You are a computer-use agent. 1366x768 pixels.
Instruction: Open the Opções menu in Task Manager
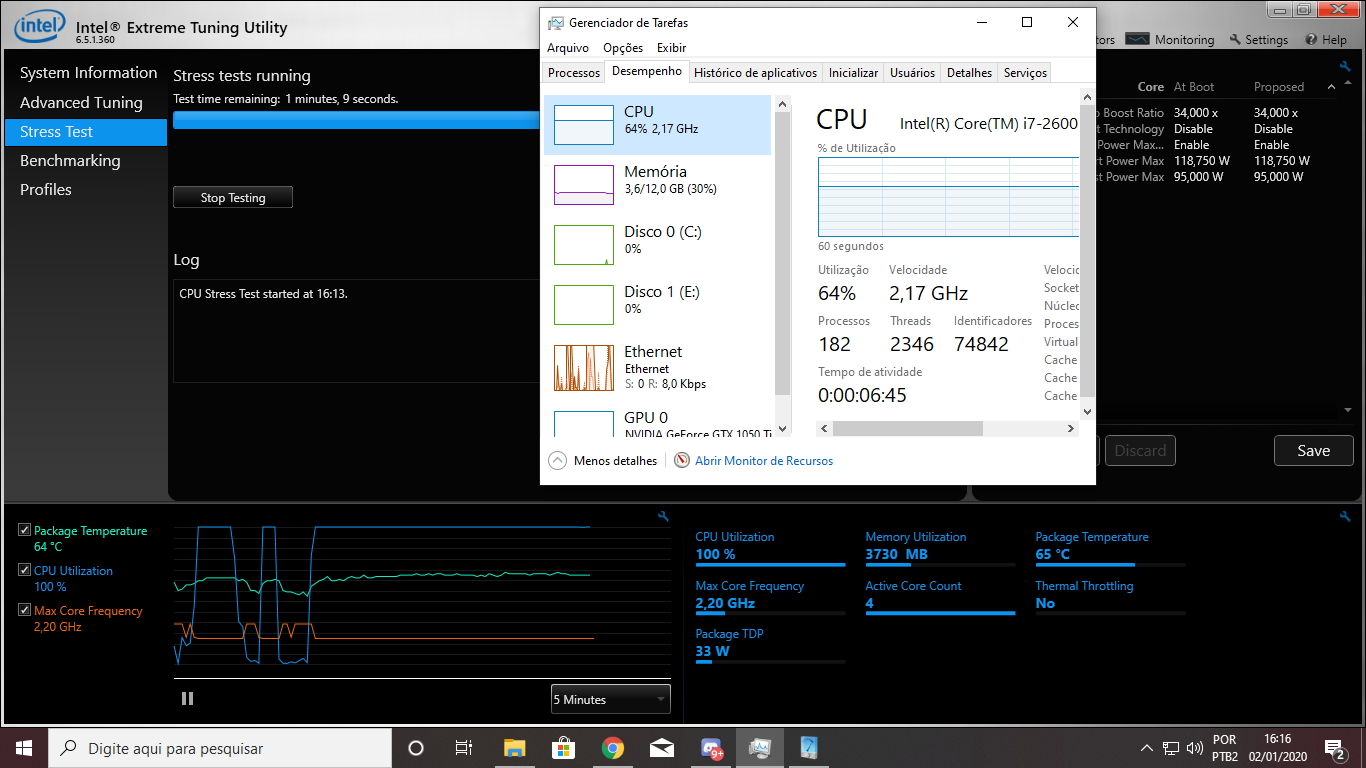pyautogui.click(x=623, y=48)
